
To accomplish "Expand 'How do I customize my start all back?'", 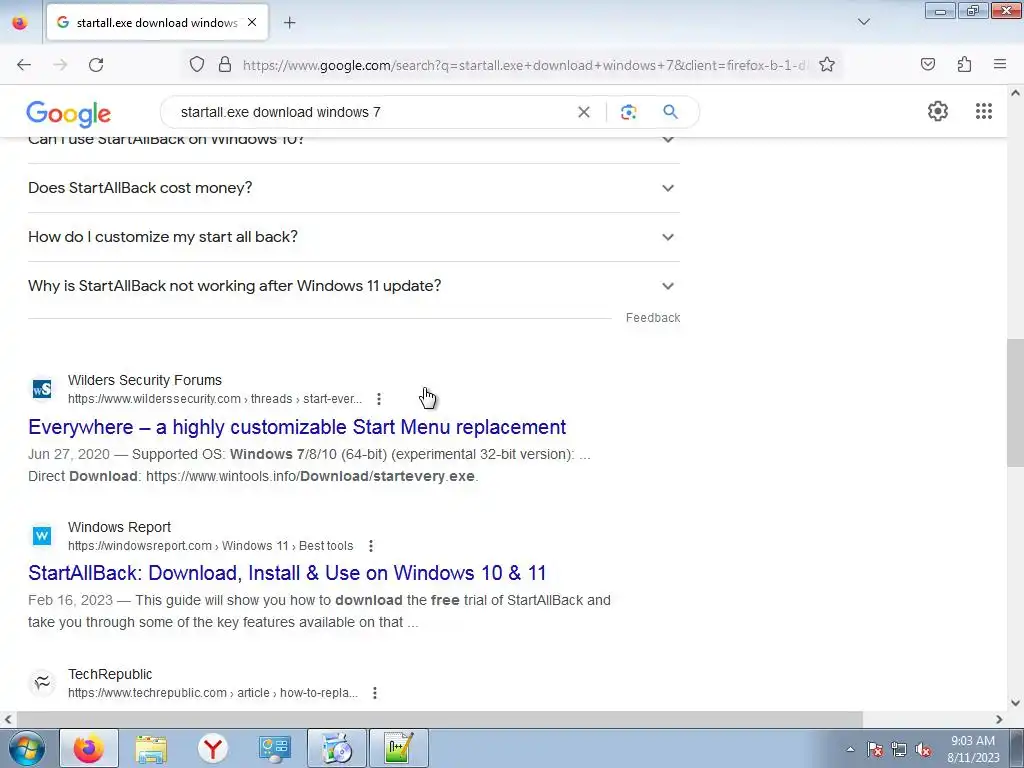I will [x=353, y=237].
